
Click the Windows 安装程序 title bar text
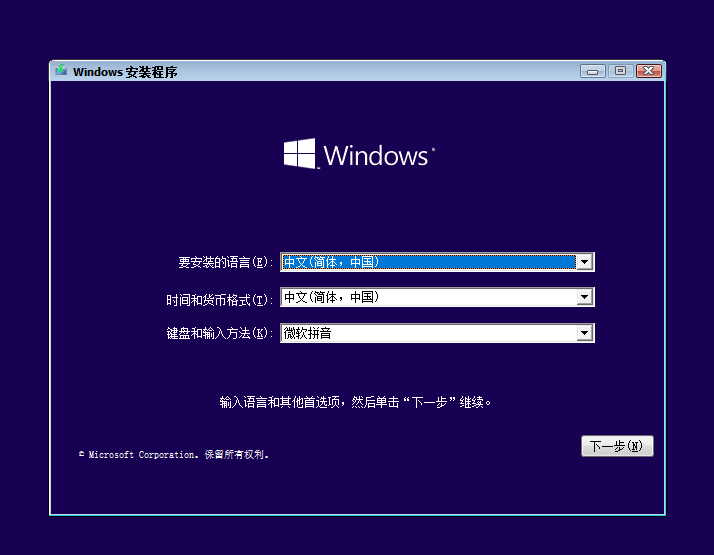coord(125,72)
